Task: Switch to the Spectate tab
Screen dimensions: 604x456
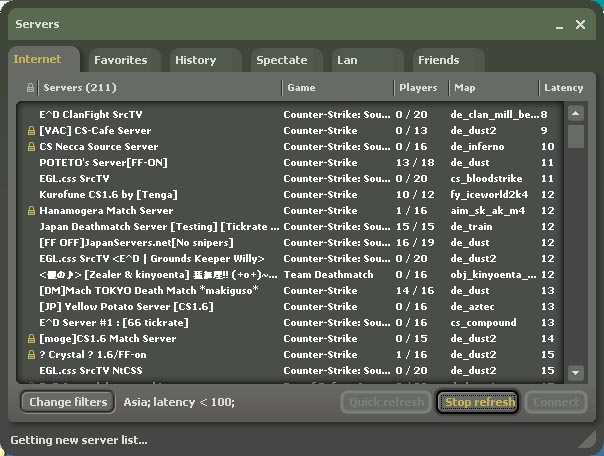Action: tap(287, 60)
